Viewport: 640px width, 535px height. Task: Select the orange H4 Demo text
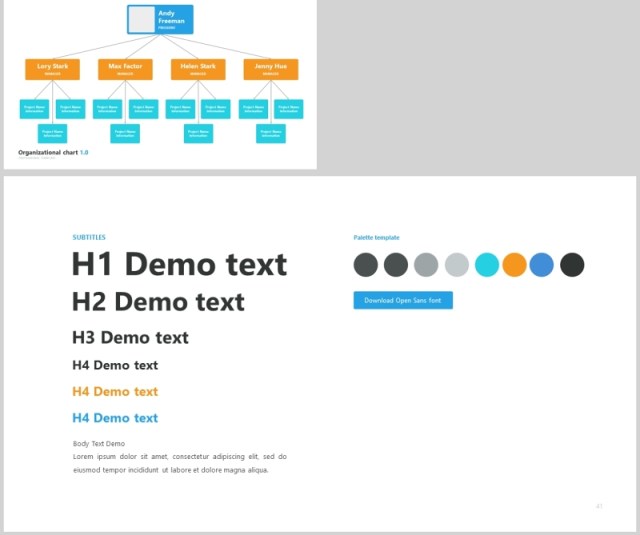click(x=115, y=391)
